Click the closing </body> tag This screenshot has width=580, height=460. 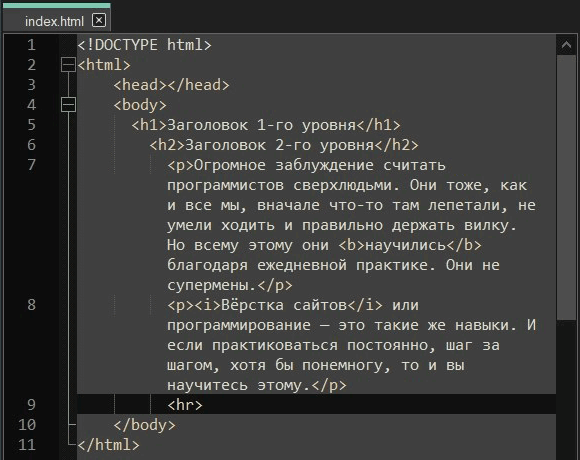(145, 425)
